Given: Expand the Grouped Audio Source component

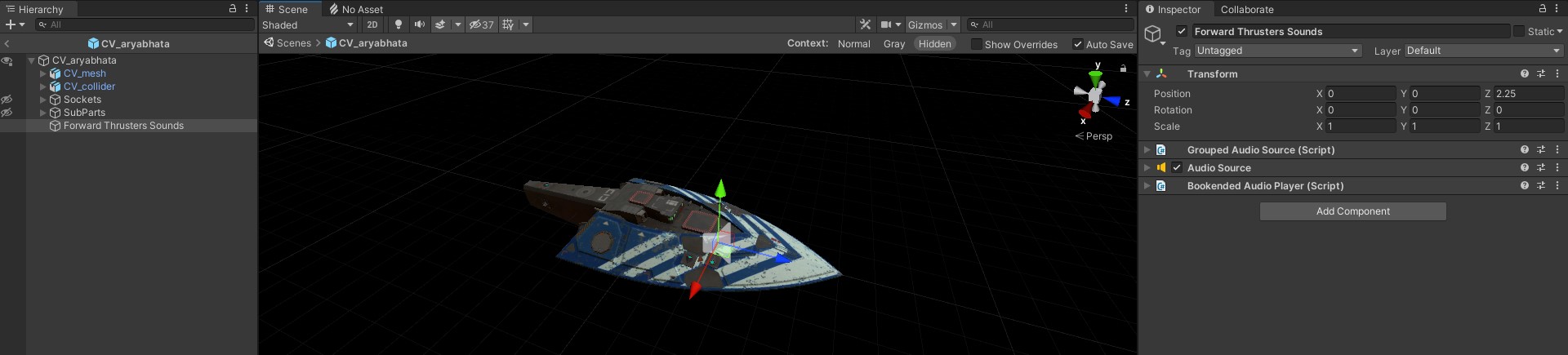Looking at the screenshot, I should pos(1147,149).
